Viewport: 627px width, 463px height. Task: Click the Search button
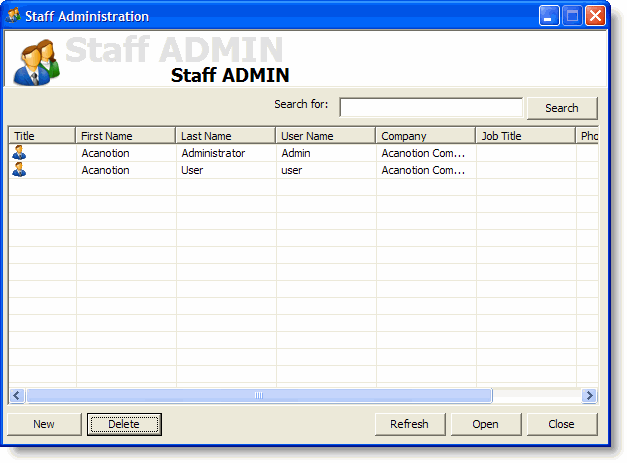click(x=562, y=108)
